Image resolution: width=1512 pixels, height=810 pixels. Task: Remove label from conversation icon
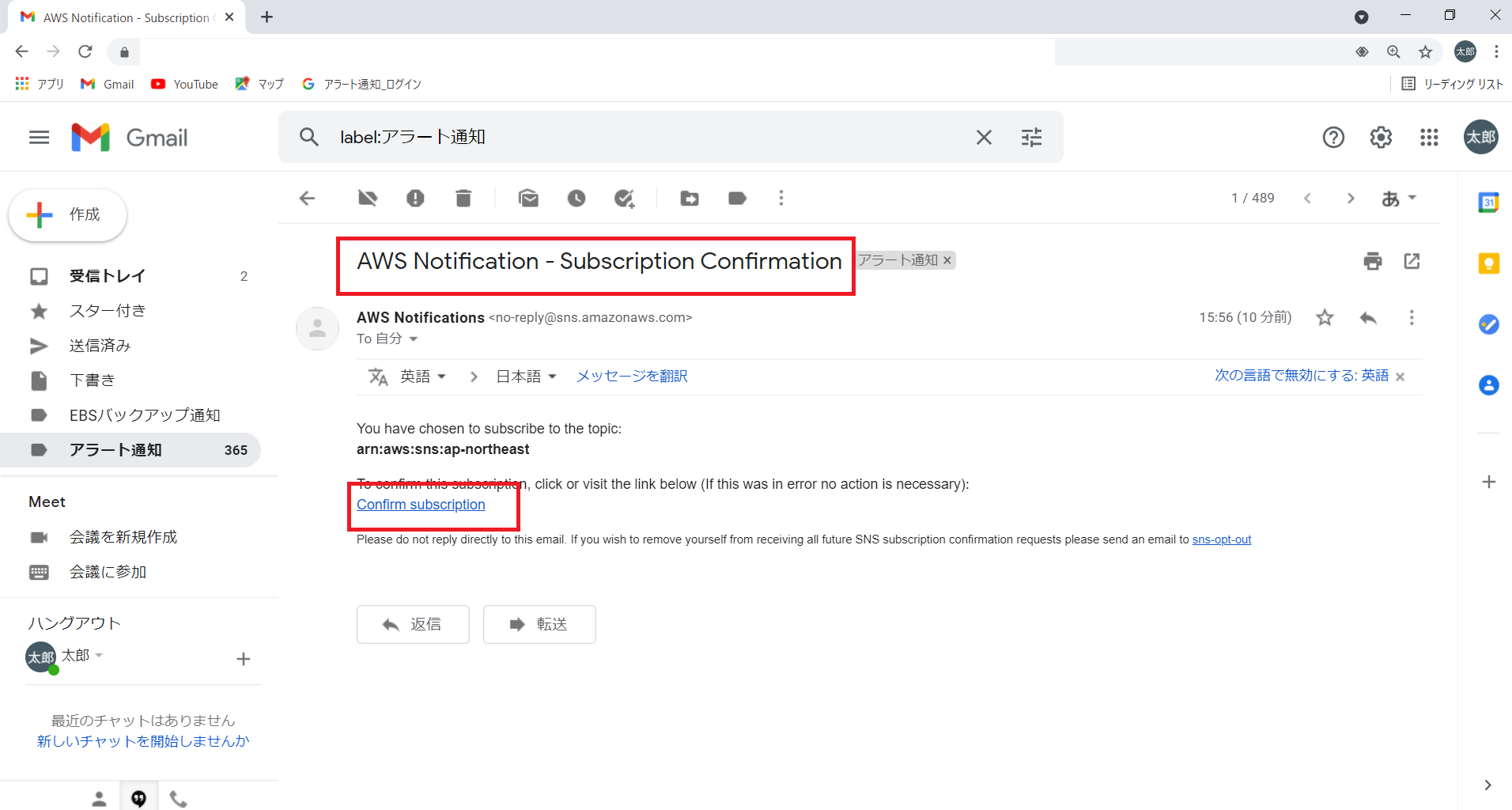tap(368, 198)
